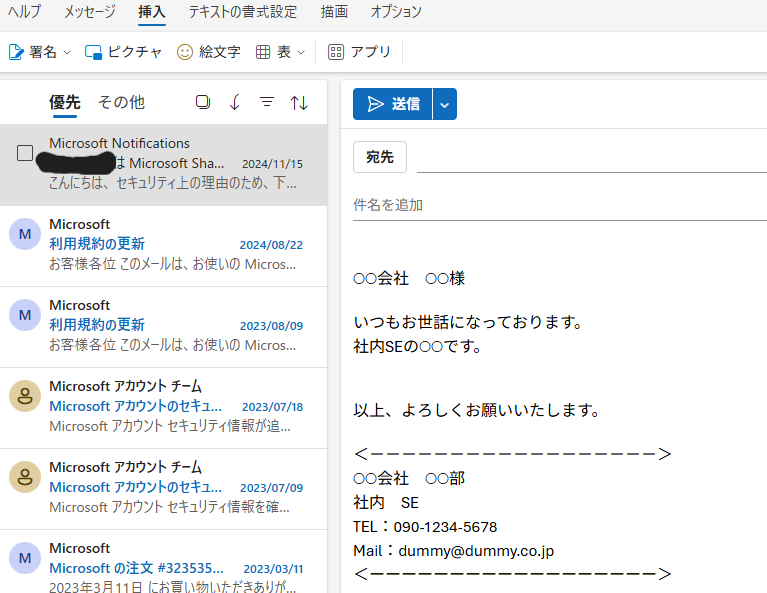Open the send options dropdown arrow
Screen dimensions: 767x593
point(445,104)
